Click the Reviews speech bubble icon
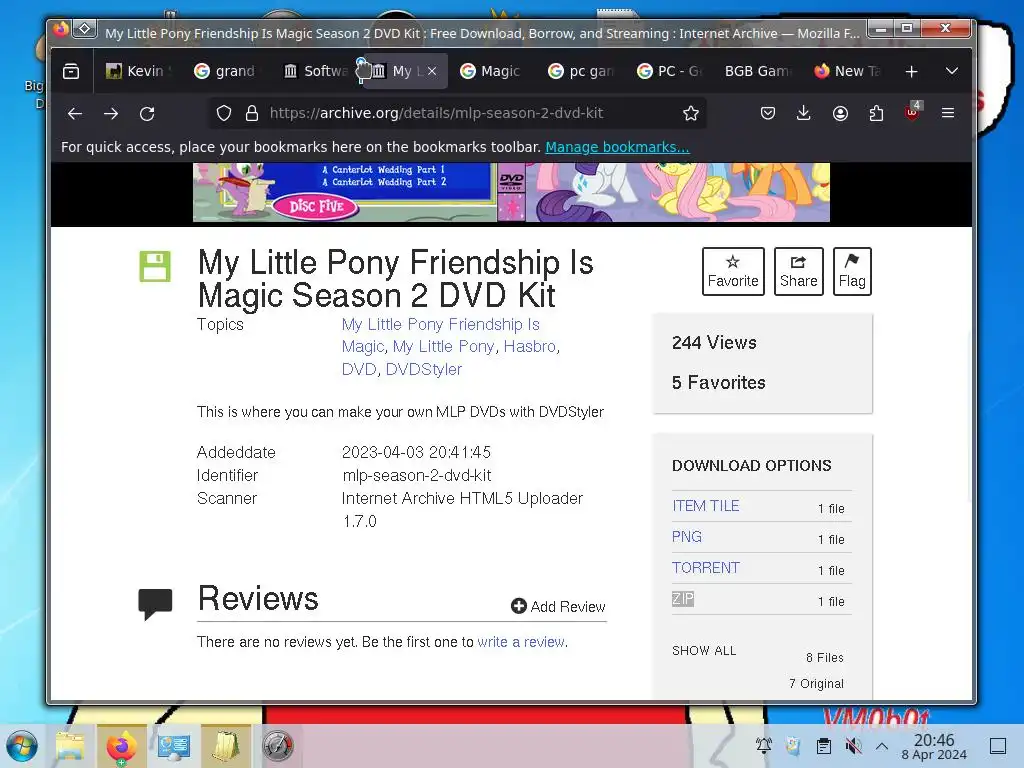The image size is (1024, 768). coord(155,603)
